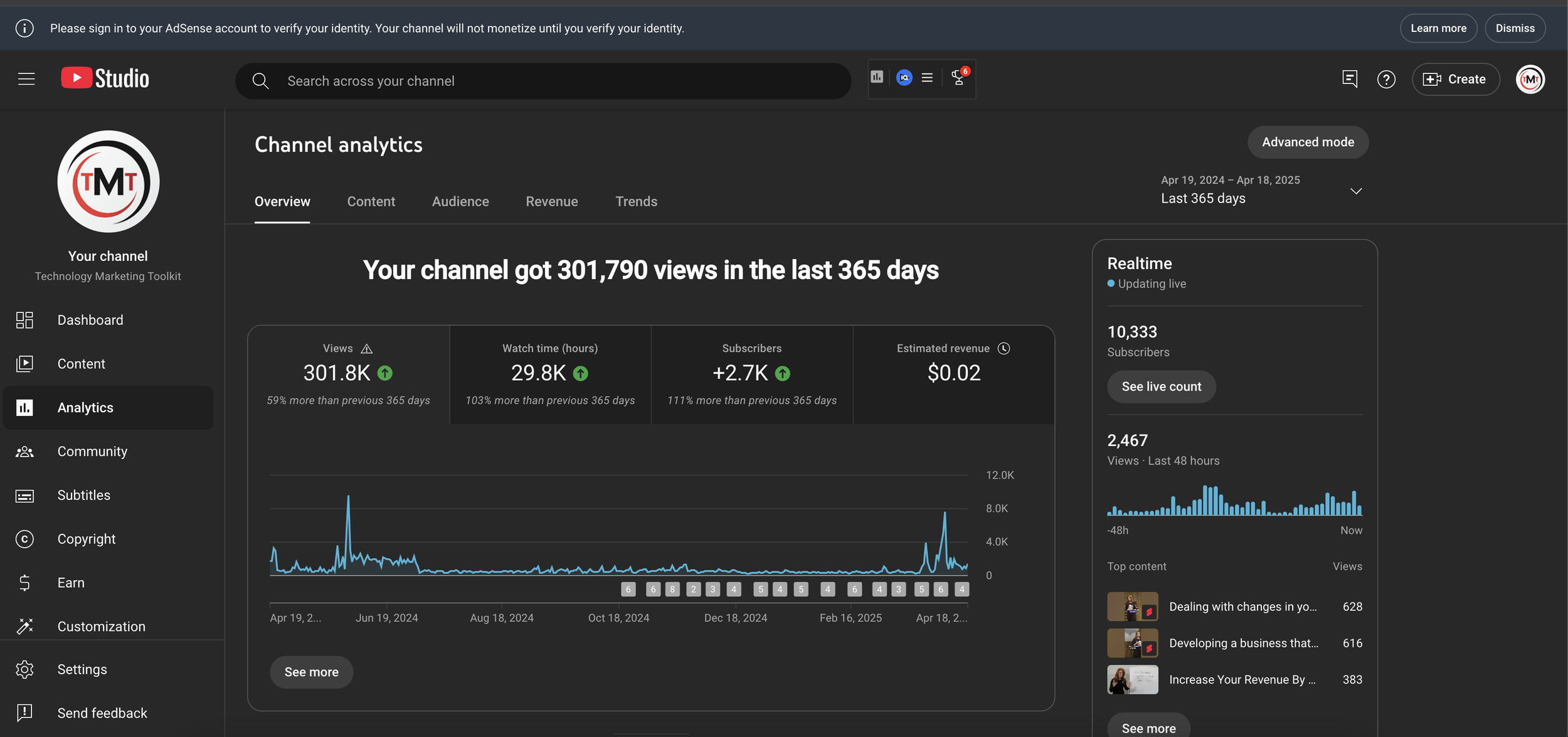
Task: Click the estimated revenue clock icon
Action: pyautogui.click(x=1004, y=348)
